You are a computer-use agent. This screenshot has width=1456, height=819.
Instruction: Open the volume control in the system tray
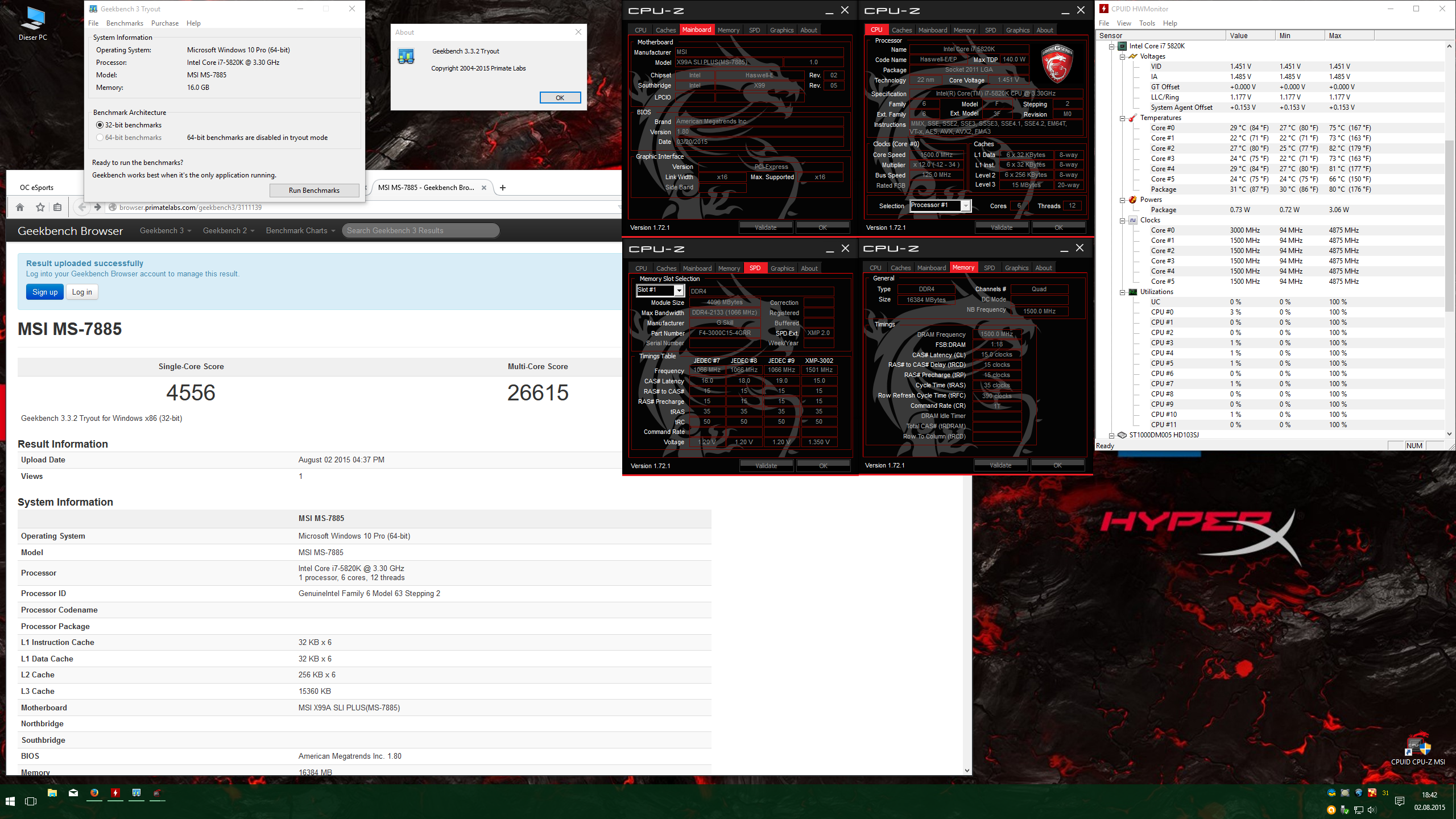click(x=1372, y=810)
